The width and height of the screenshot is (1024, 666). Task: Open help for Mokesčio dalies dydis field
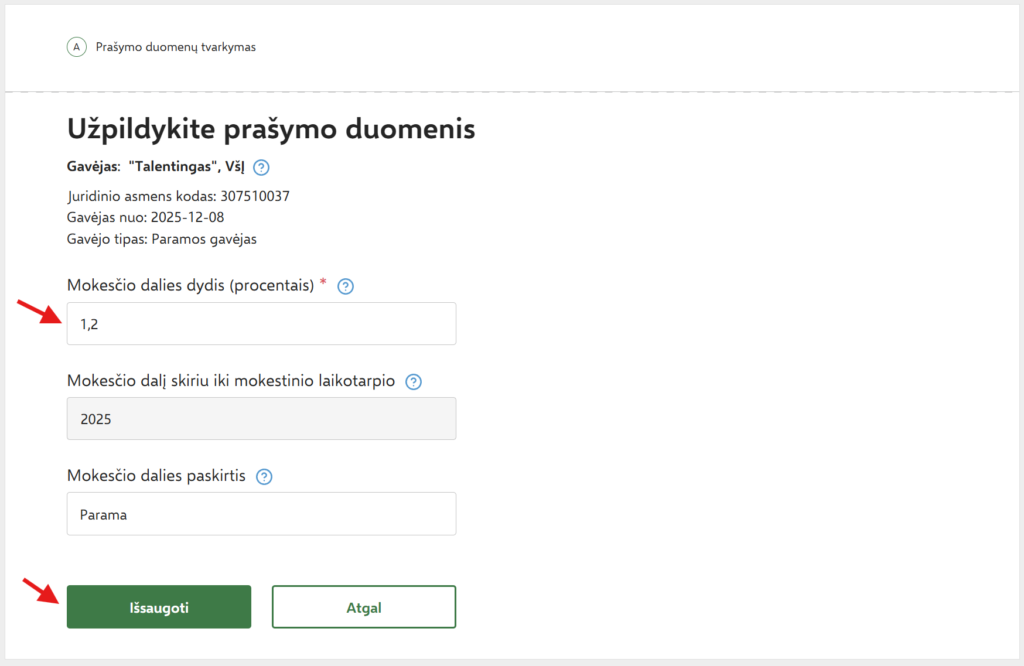pyautogui.click(x=346, y=287)
